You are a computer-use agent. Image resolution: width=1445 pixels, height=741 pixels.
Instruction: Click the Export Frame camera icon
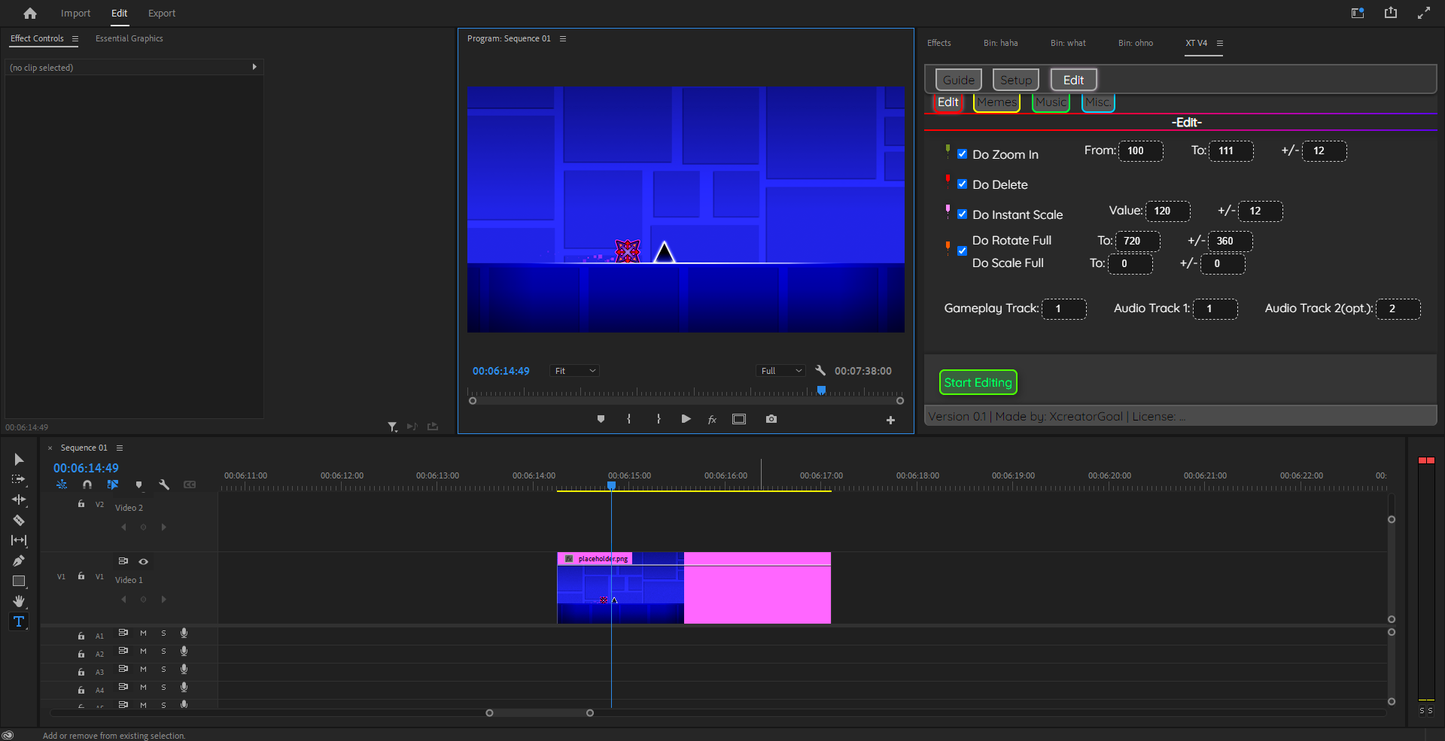771,419
